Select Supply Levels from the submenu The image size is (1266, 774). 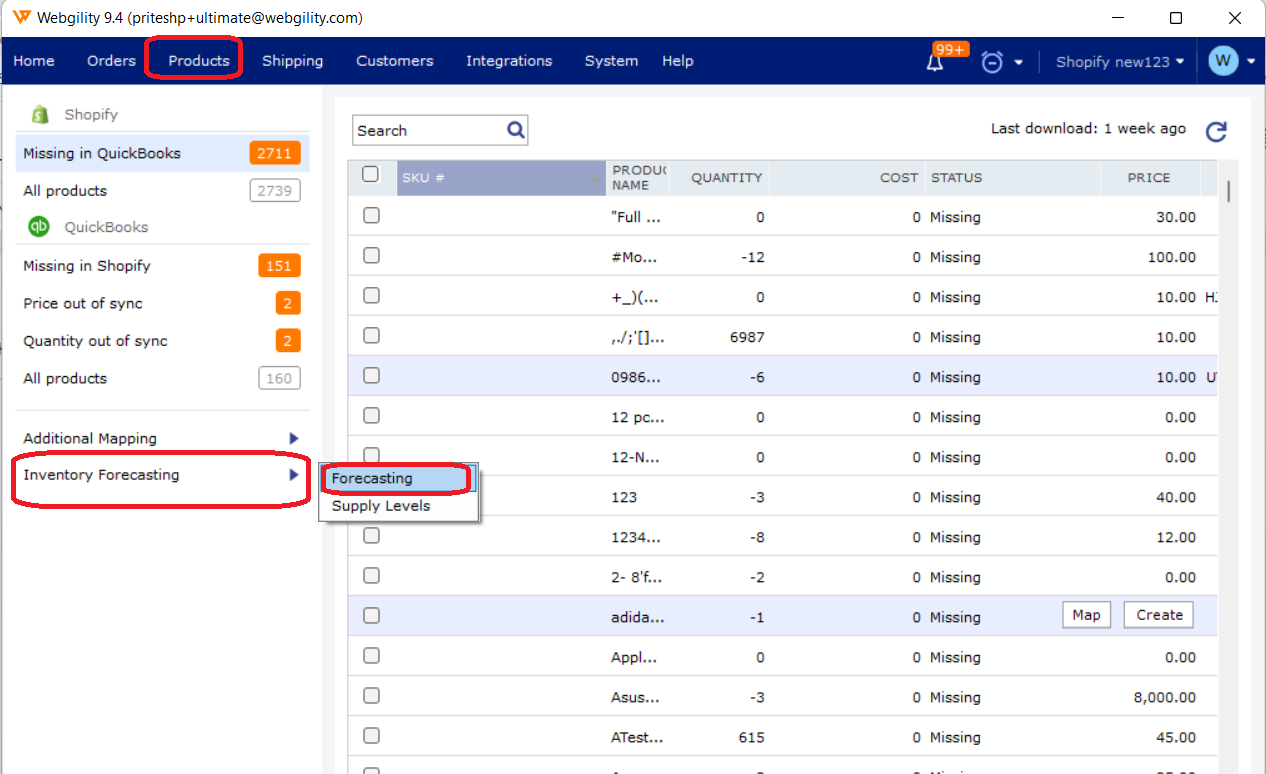(398, 506)
